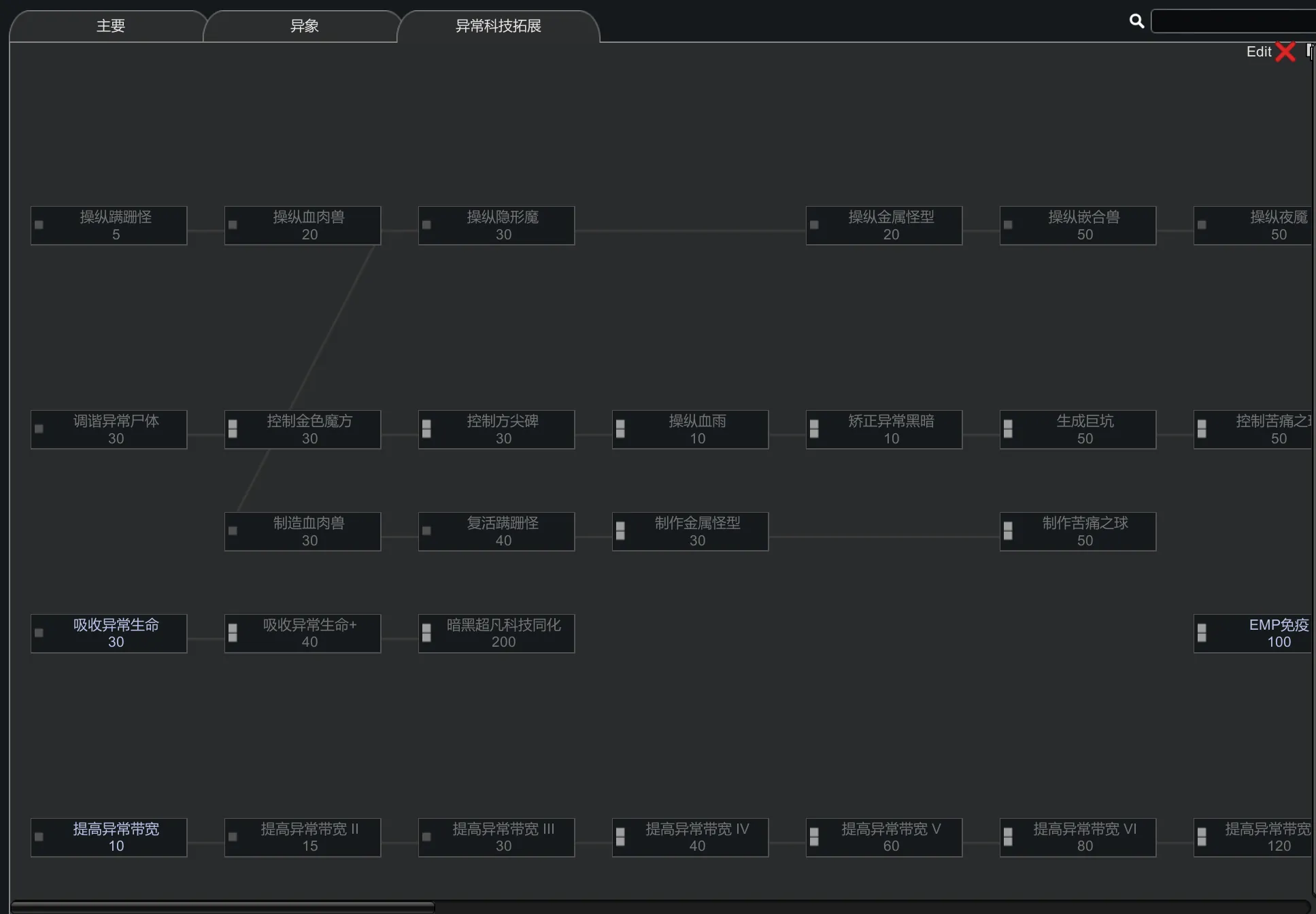Click the search magnifier icon
This screenshot has height=914, width=1316.
[1136, 21]
